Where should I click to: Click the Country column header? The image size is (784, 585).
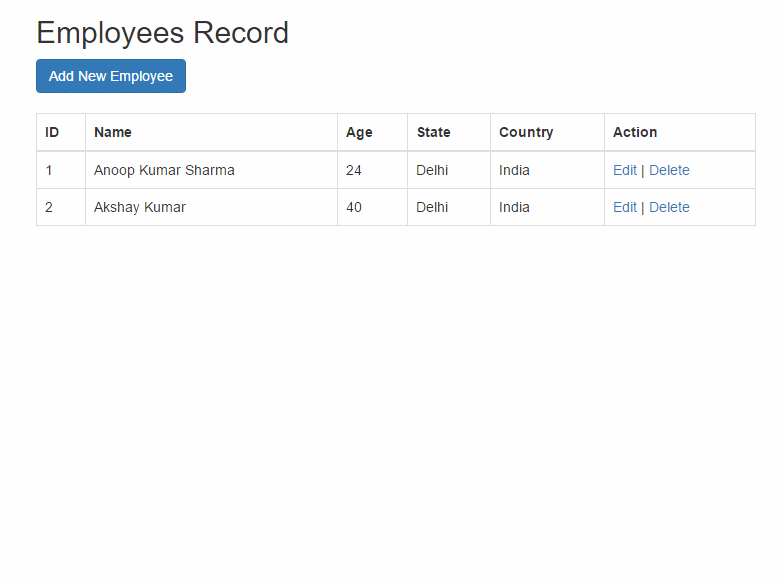point(526,132)
